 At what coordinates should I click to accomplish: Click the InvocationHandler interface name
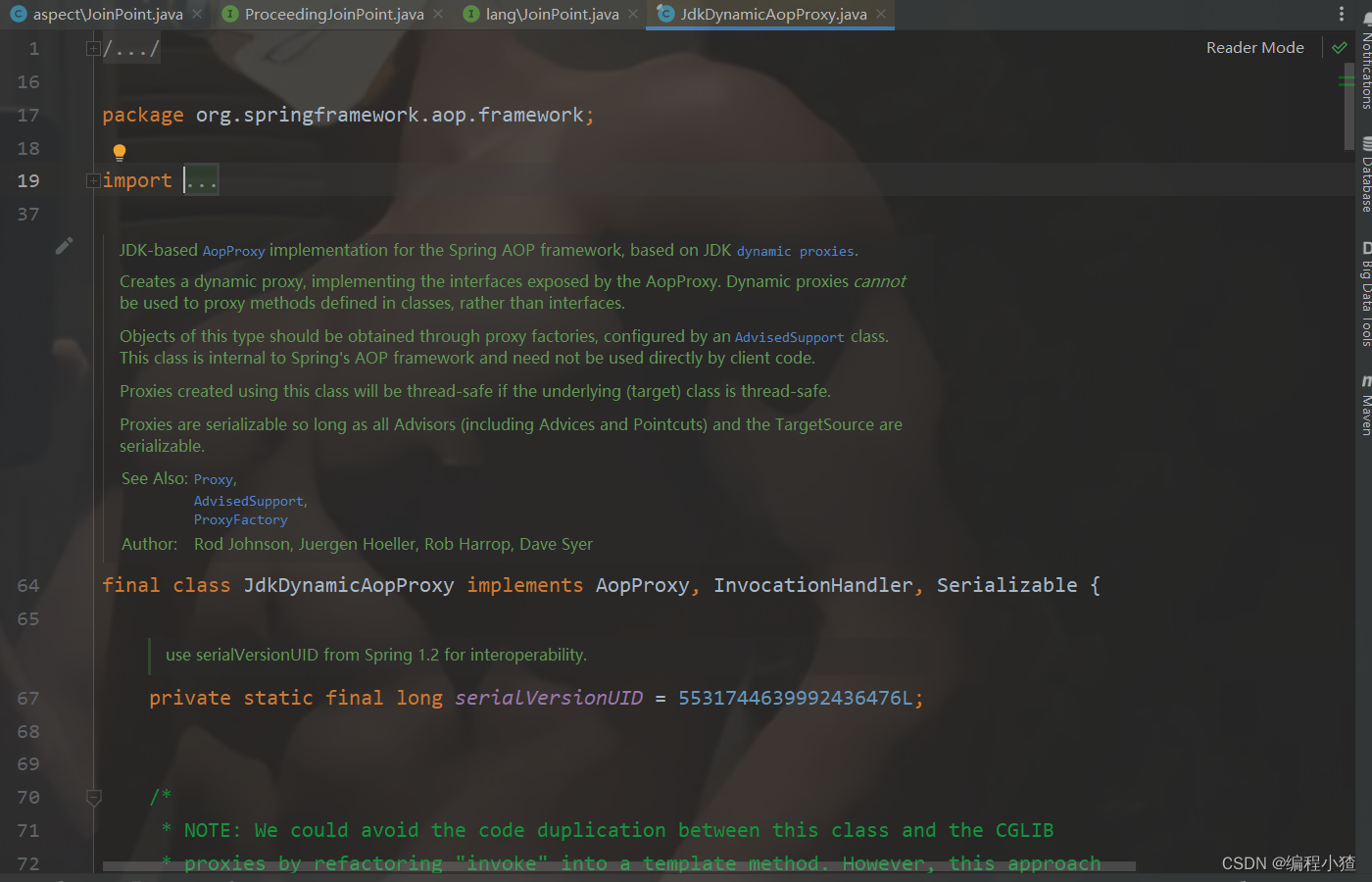(812, 586)
